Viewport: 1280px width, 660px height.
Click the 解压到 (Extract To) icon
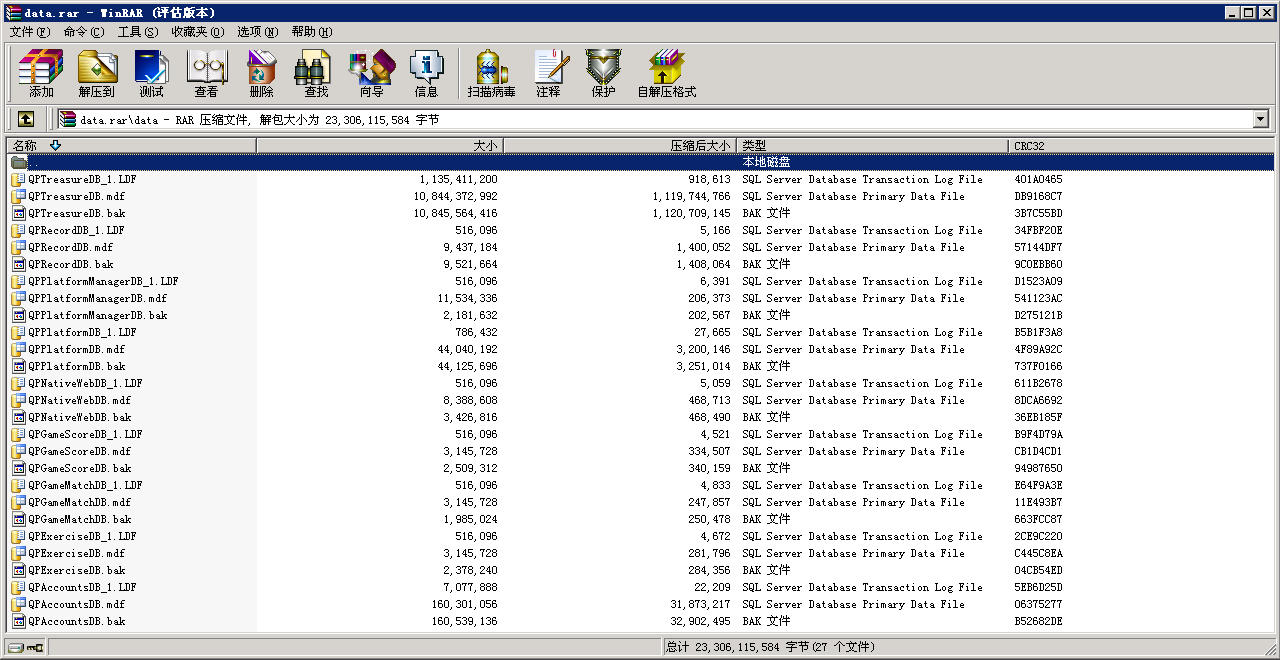click(97, 74)
